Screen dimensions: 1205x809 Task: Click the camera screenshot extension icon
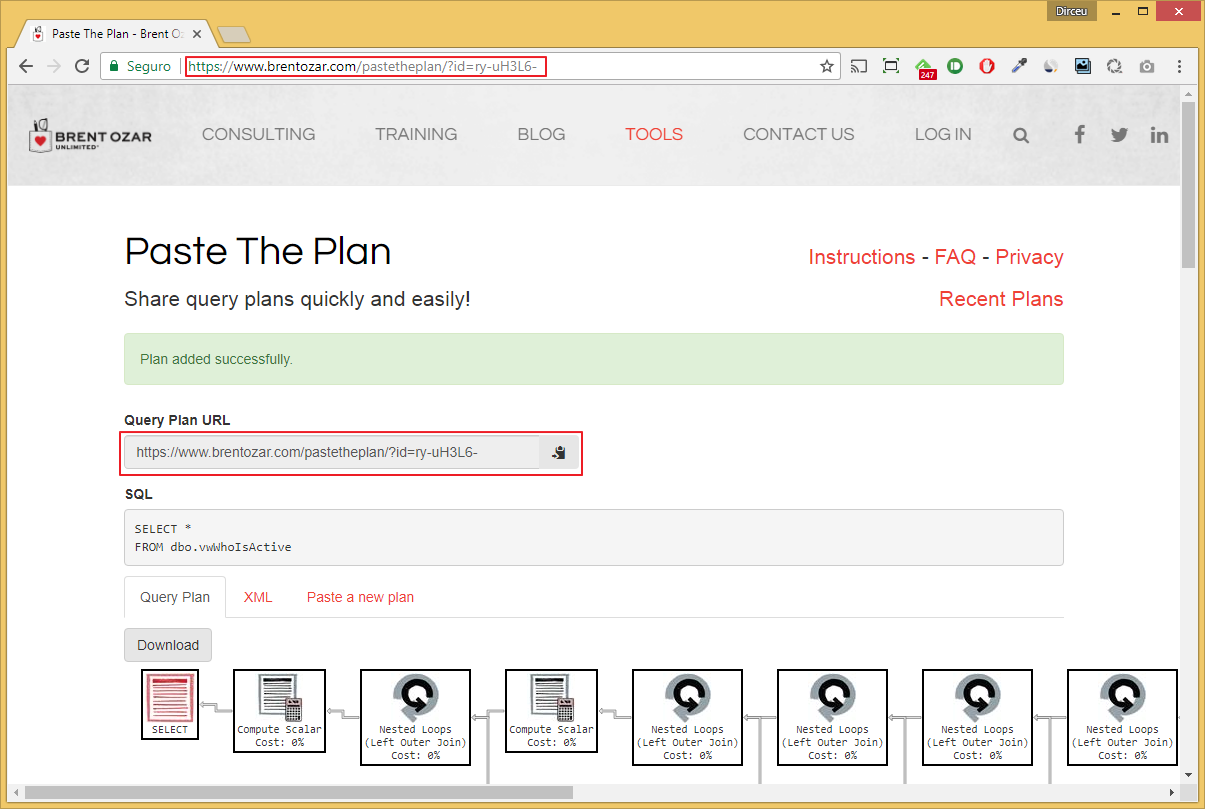[1147, 67]
